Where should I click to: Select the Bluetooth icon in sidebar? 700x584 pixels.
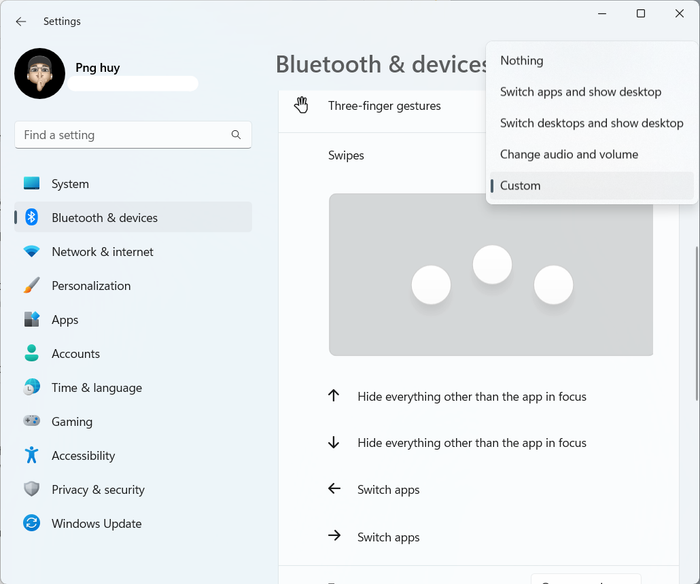click(x=32, y=217)
